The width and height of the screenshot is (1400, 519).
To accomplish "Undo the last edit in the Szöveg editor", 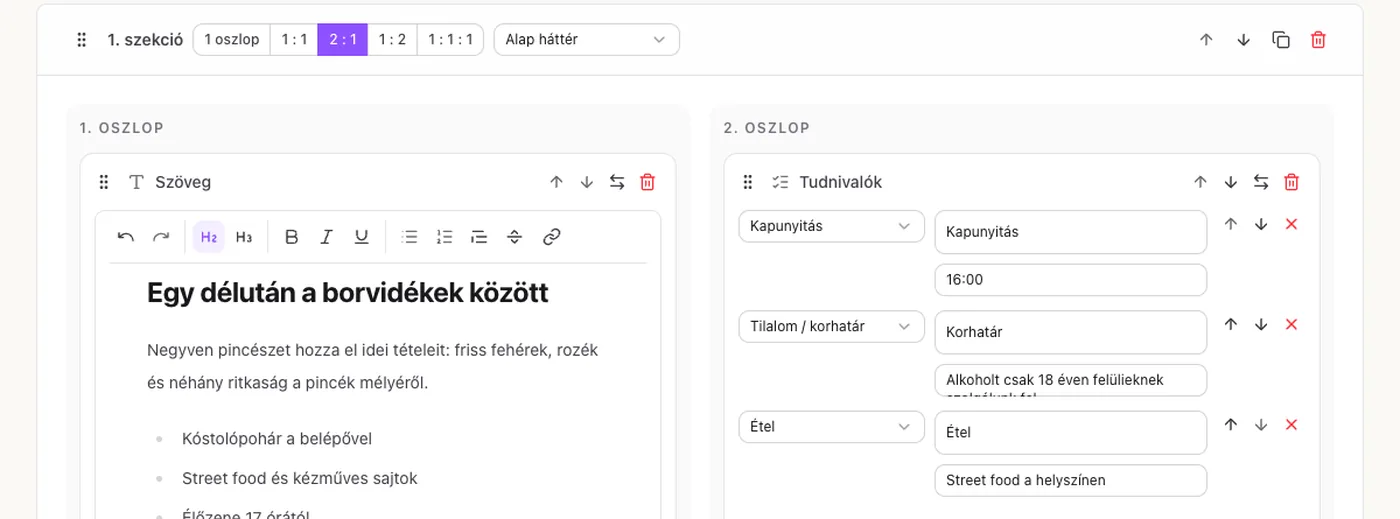I will (x=126, y=237).
